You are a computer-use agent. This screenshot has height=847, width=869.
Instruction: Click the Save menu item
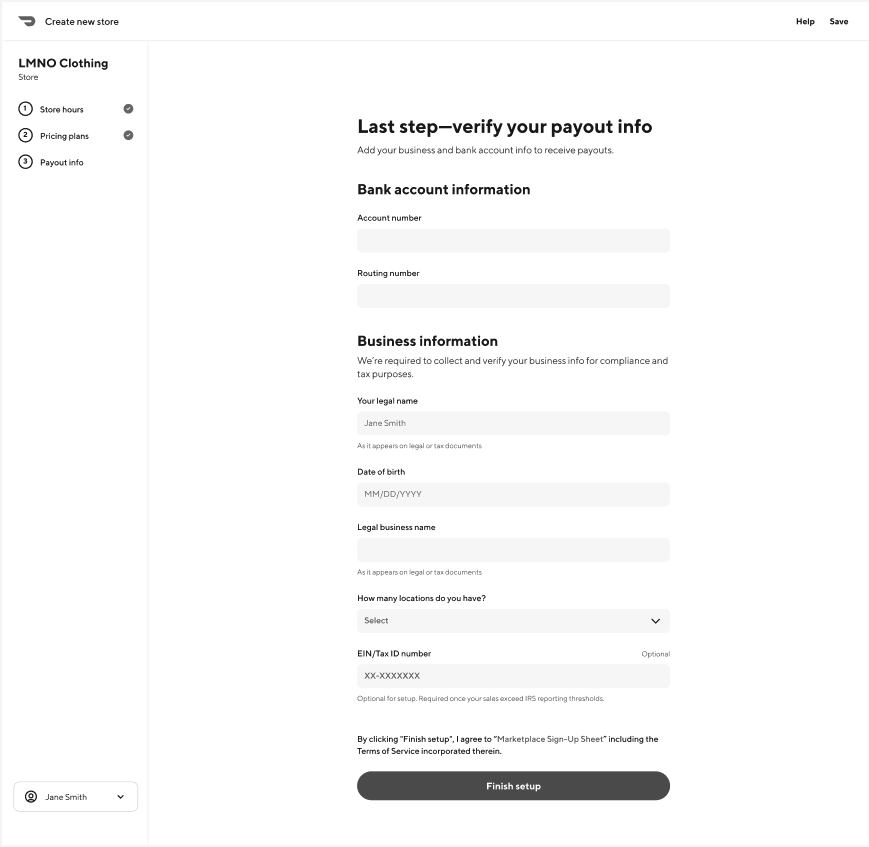point(838,20)
